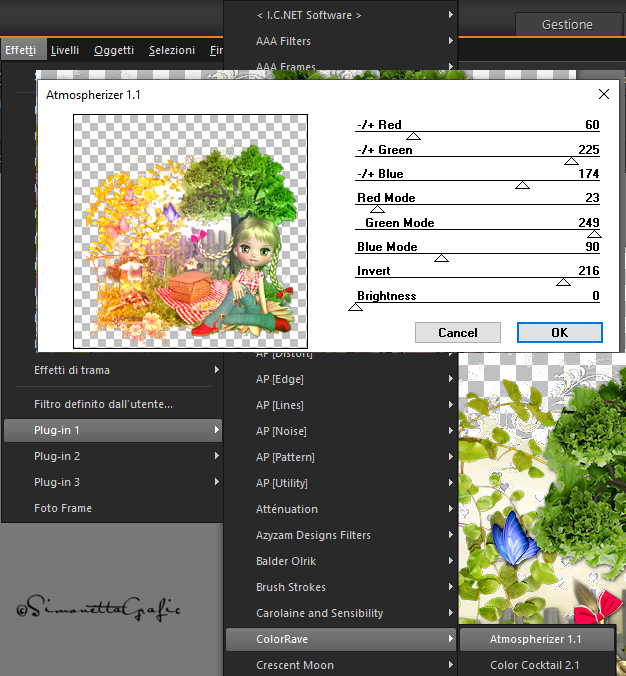Open the Livelli menu

coord(65,50)
